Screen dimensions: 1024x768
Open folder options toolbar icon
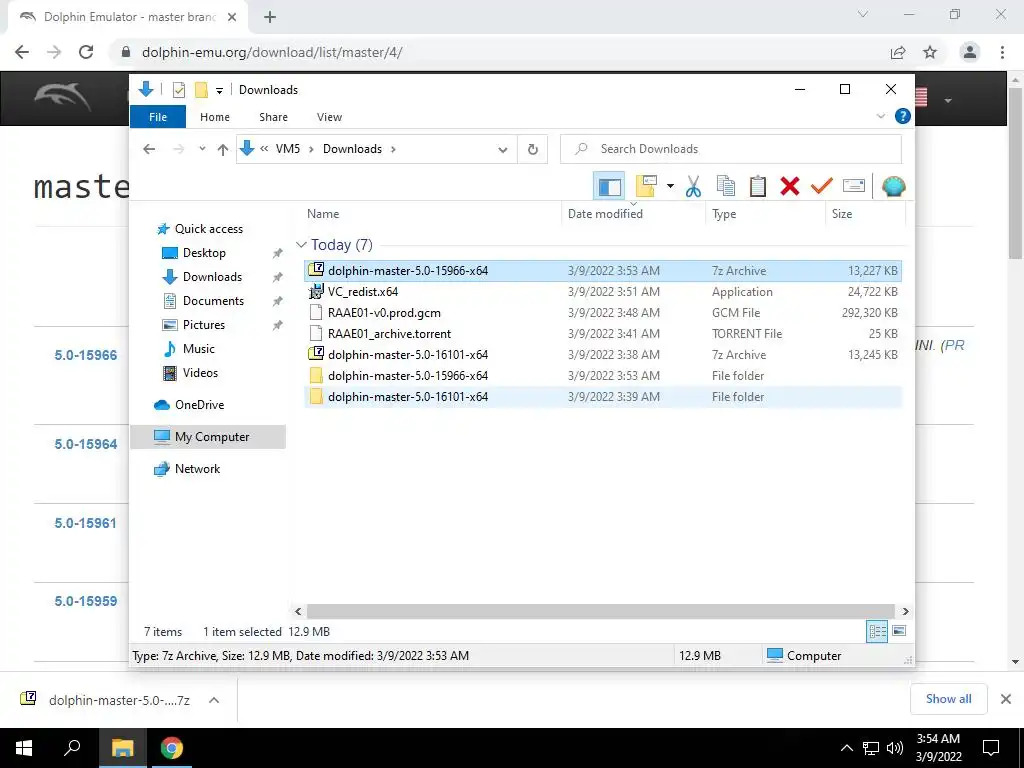coord(645,187)
